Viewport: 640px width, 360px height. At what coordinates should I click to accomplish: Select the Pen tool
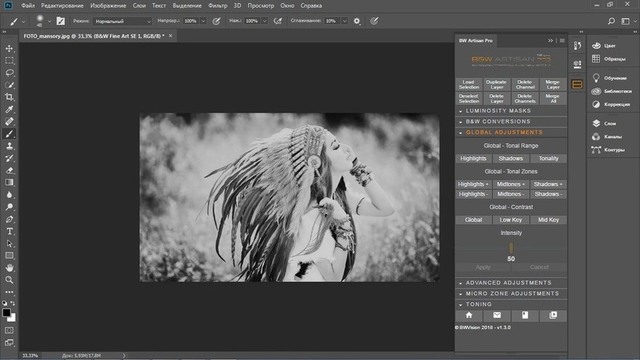[9, 219]
